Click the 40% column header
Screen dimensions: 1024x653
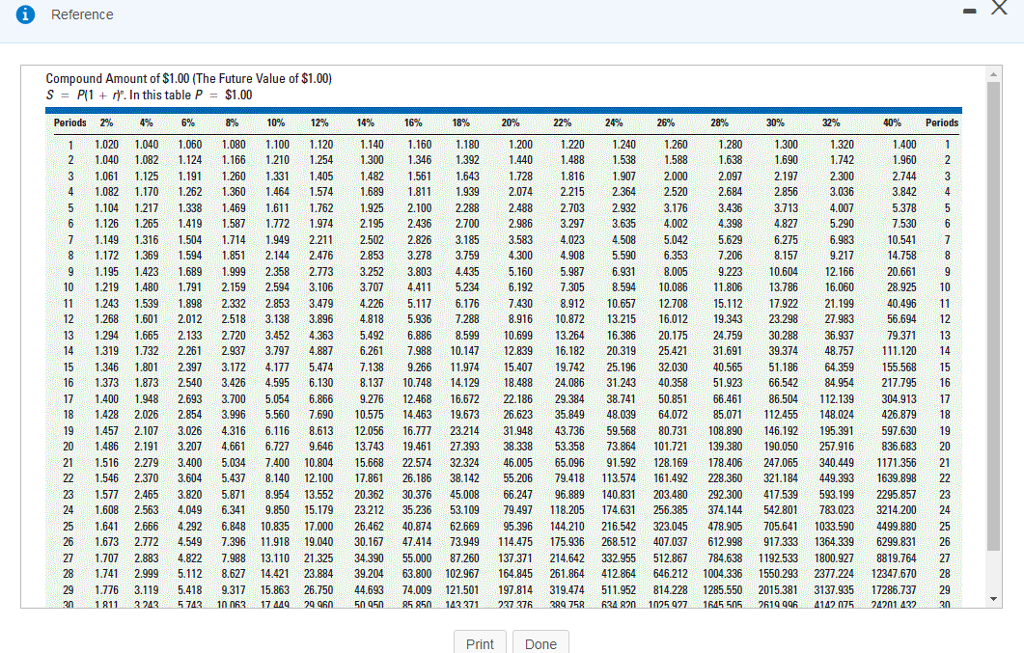coord(892,123)
